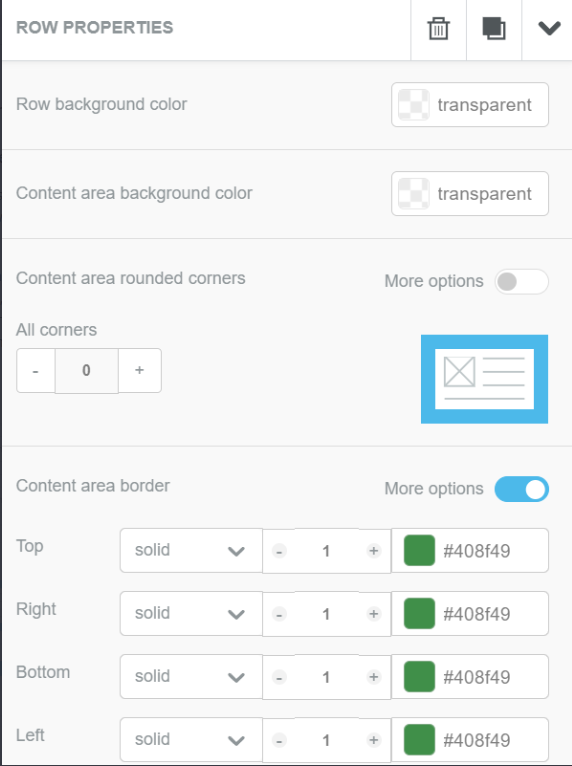Enable More options for rounded corners

[x=521, y=282]
